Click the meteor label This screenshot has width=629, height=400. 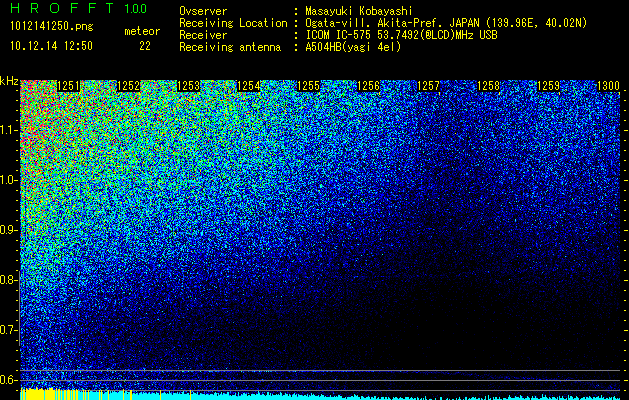(x=142, y=31)
